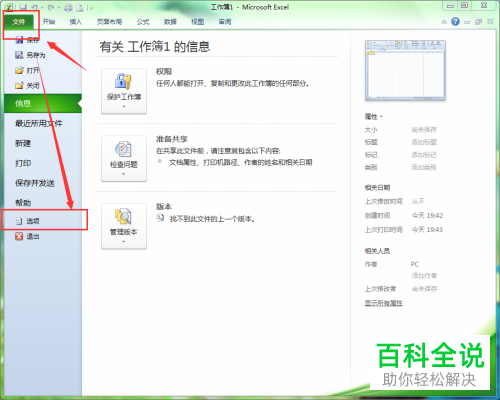Click 打开 (Open) folder item in sidebar

tap(27, 70)
